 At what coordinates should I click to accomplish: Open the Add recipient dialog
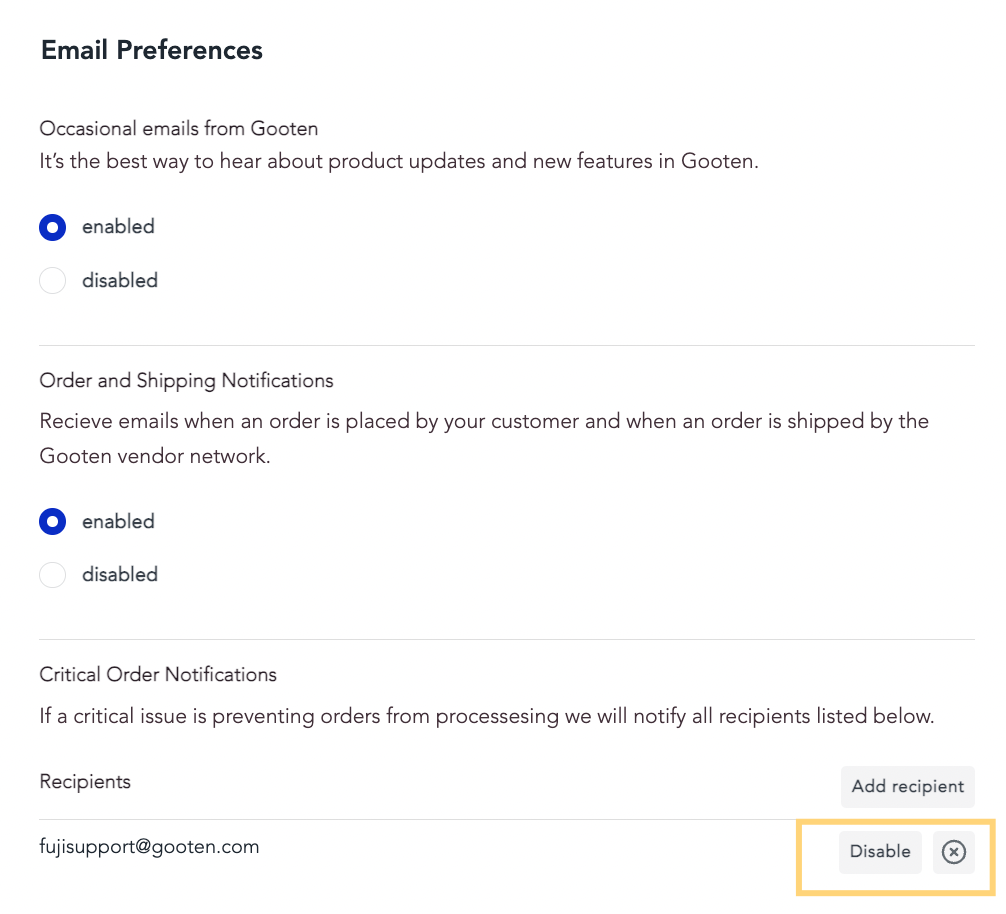tap(907, 786)
